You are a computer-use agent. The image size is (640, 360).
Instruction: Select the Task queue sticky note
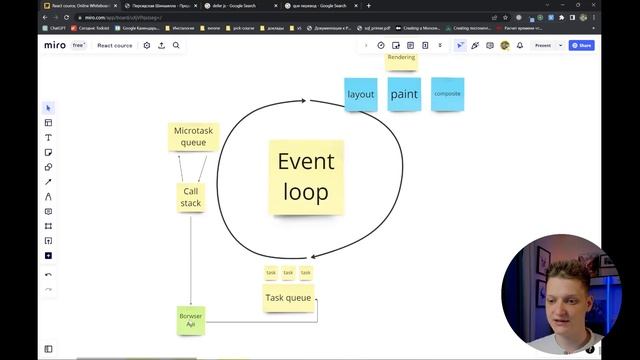click(288, 298)
